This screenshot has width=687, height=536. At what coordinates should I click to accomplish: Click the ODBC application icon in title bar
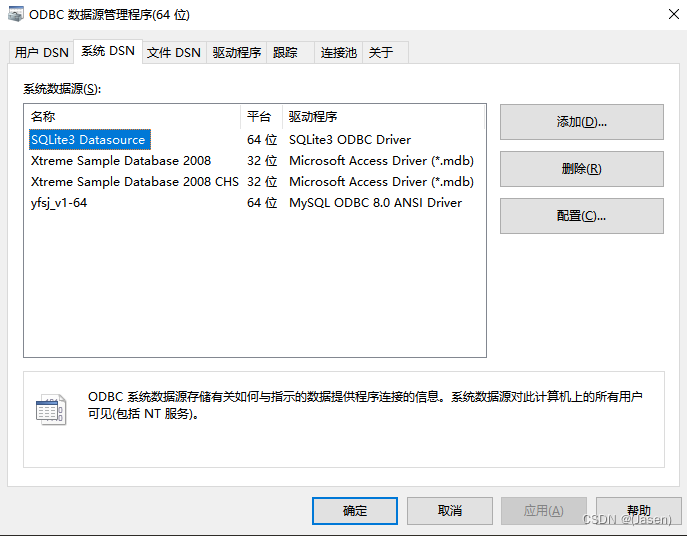point(14,15)
